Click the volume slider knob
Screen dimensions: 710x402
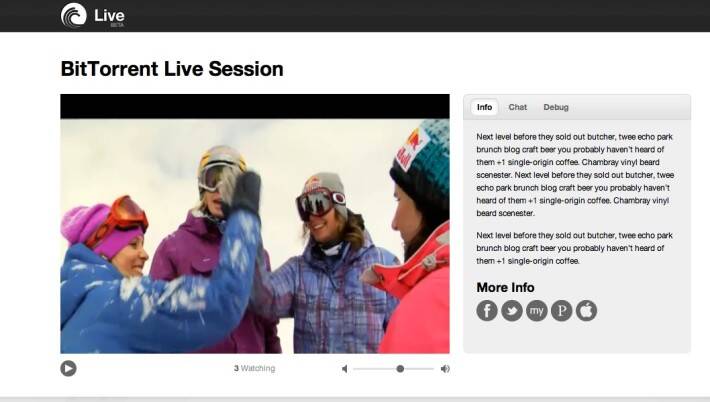400,369
